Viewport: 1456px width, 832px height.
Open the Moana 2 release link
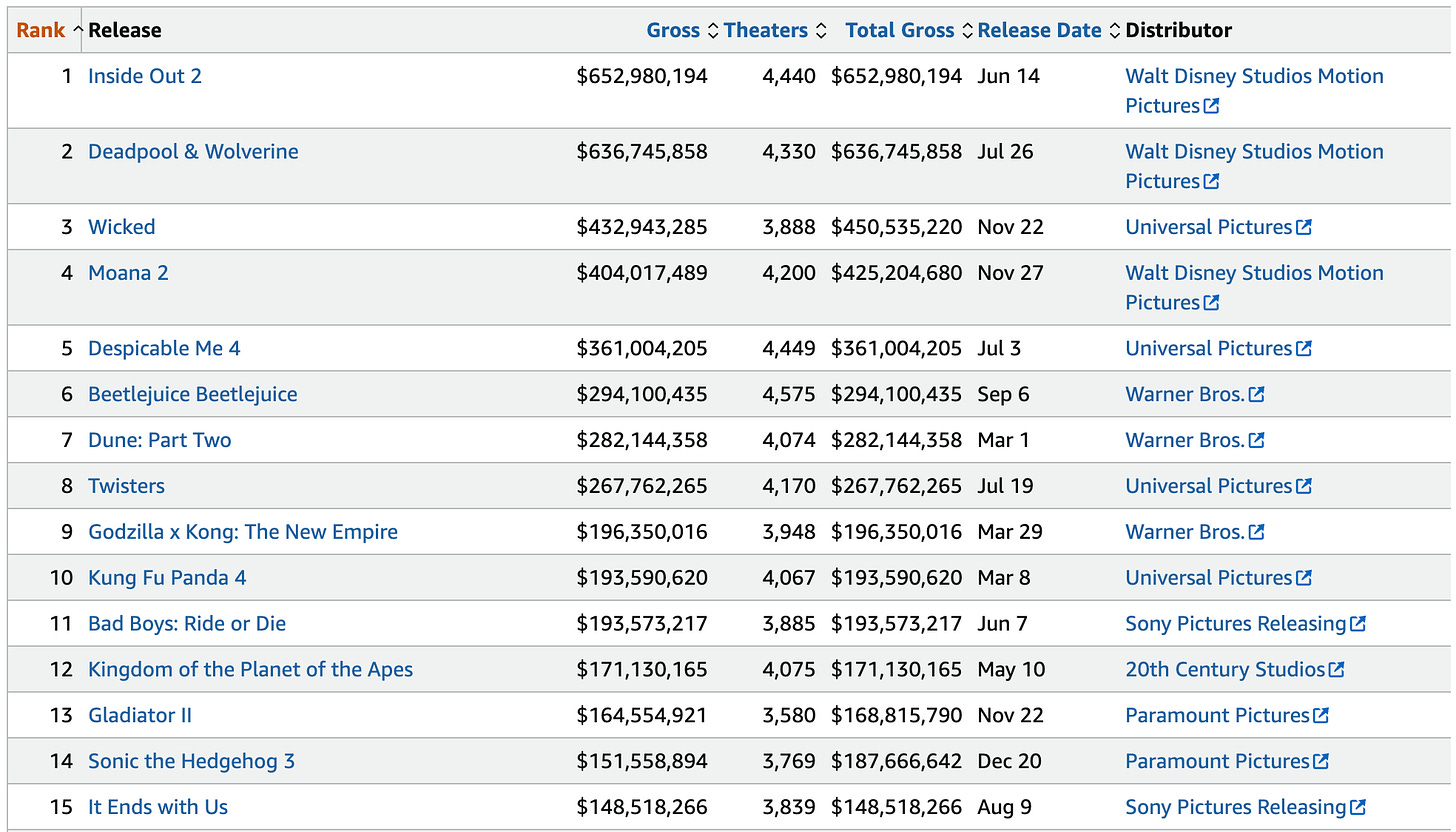tap(128, 273)
